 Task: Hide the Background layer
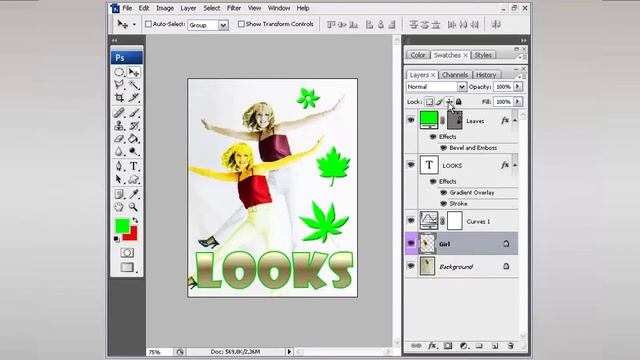(x=411, y=266)
